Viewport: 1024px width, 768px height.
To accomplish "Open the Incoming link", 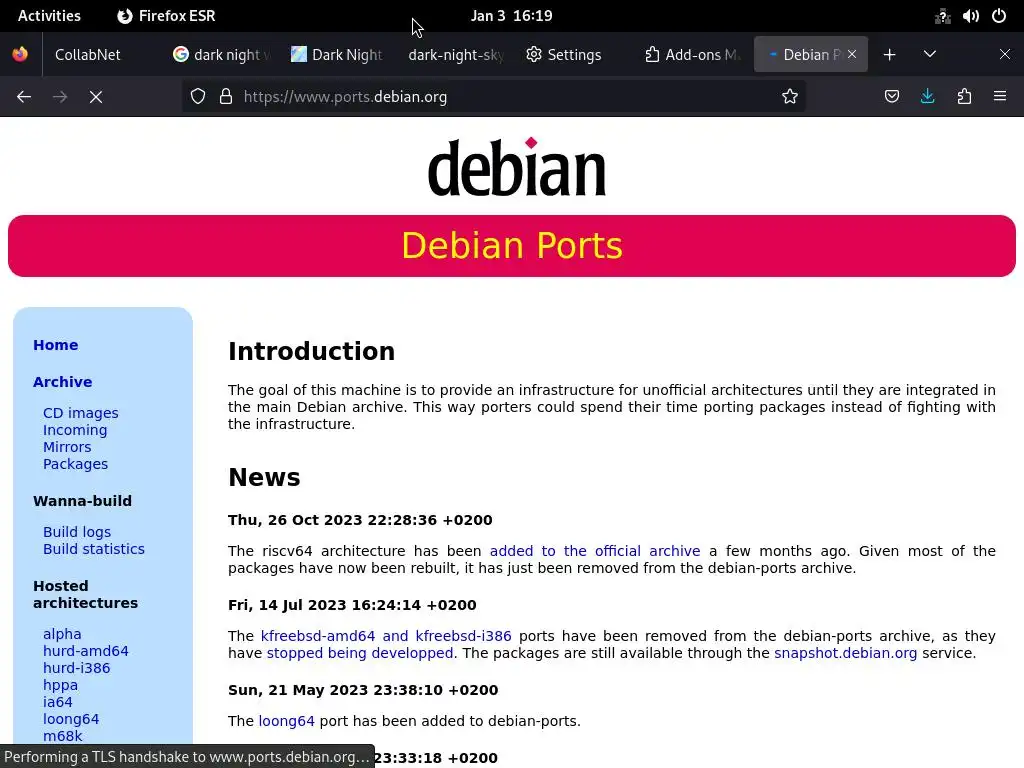I will (75, 430).
